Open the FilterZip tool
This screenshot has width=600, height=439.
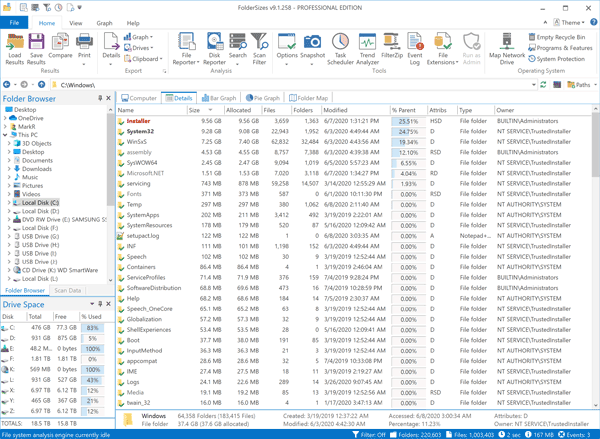(x=392, y=46)
